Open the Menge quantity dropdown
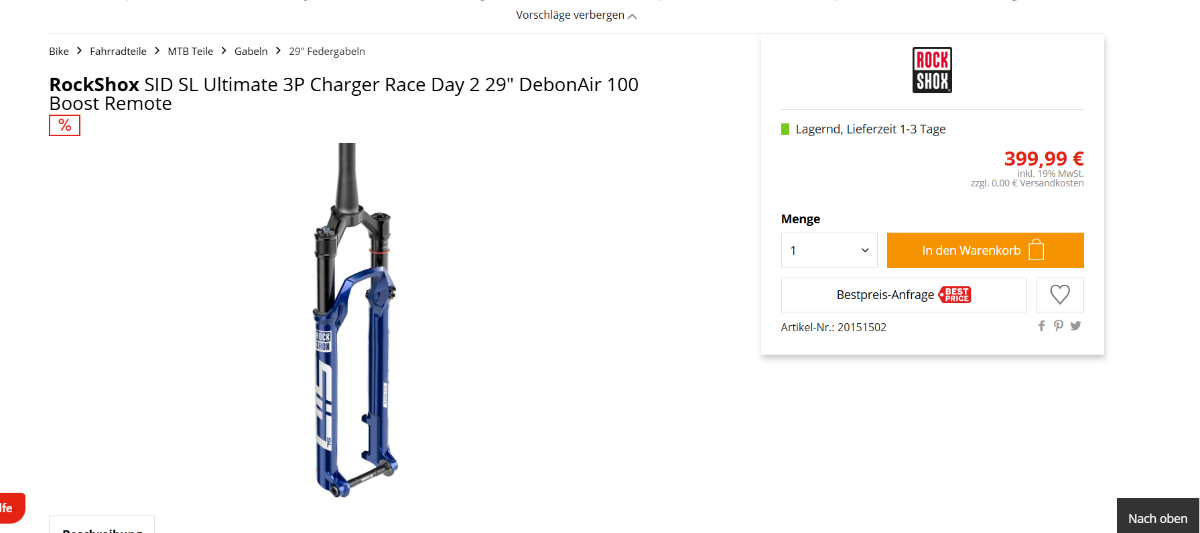The height and width of the screenshot is (533, 1200). [829, 250]
